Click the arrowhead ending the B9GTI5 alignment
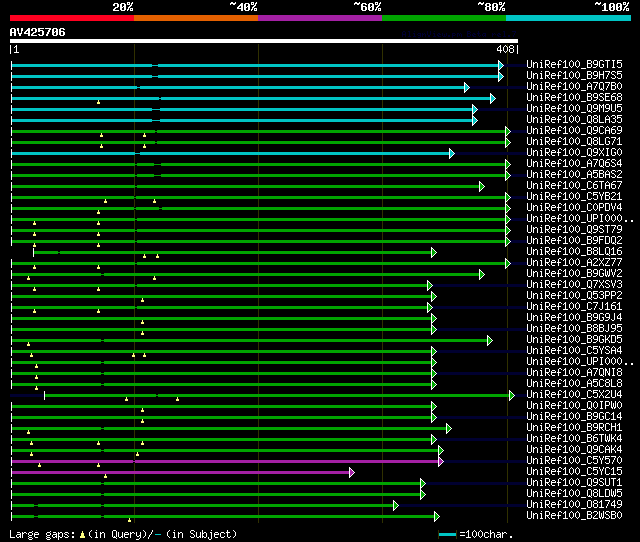This screenshot has height=542, width=640. pyautogui.click(x=501, y=65)
